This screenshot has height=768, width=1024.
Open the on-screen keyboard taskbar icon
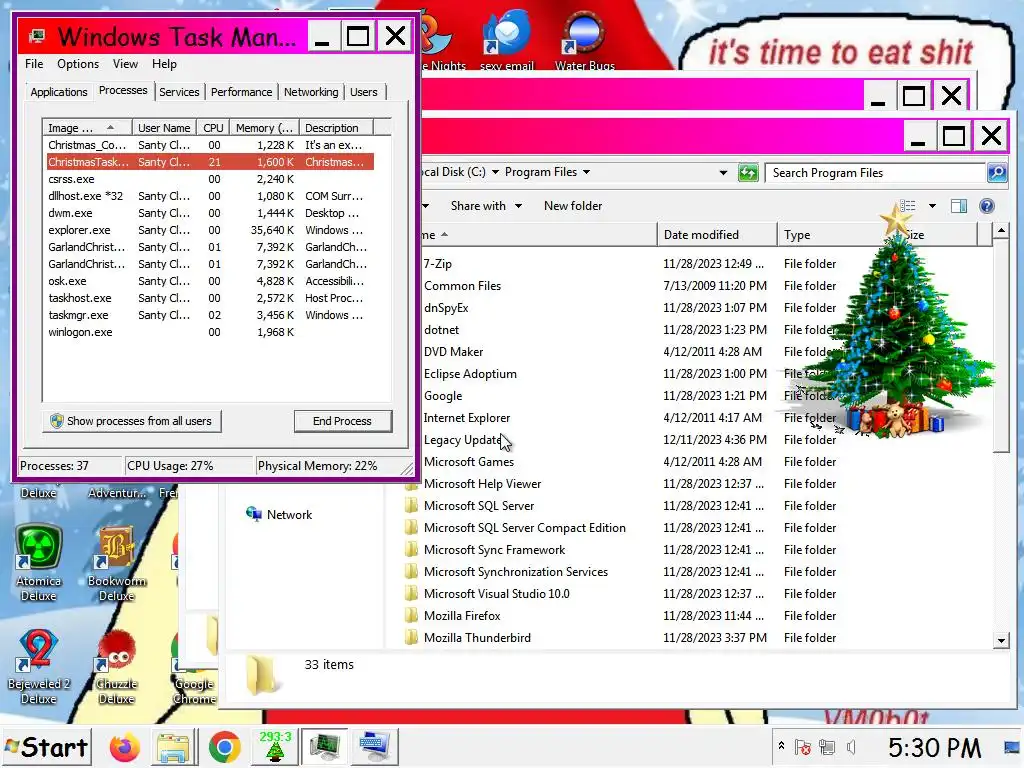point(375,747)
